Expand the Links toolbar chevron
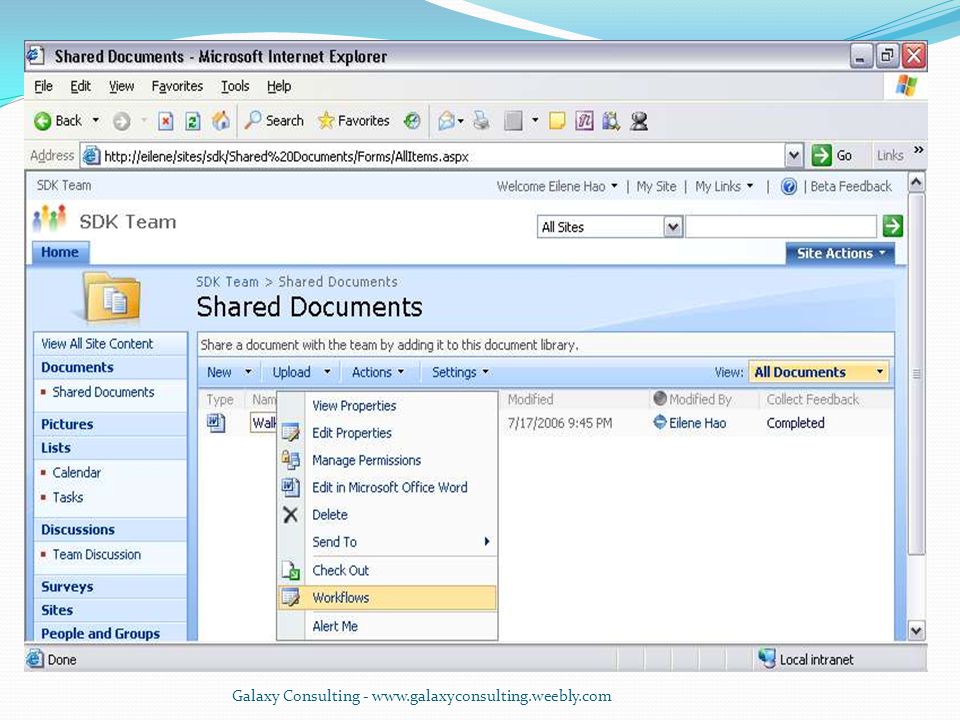This screenshot has height=720, width=960. 918,150
